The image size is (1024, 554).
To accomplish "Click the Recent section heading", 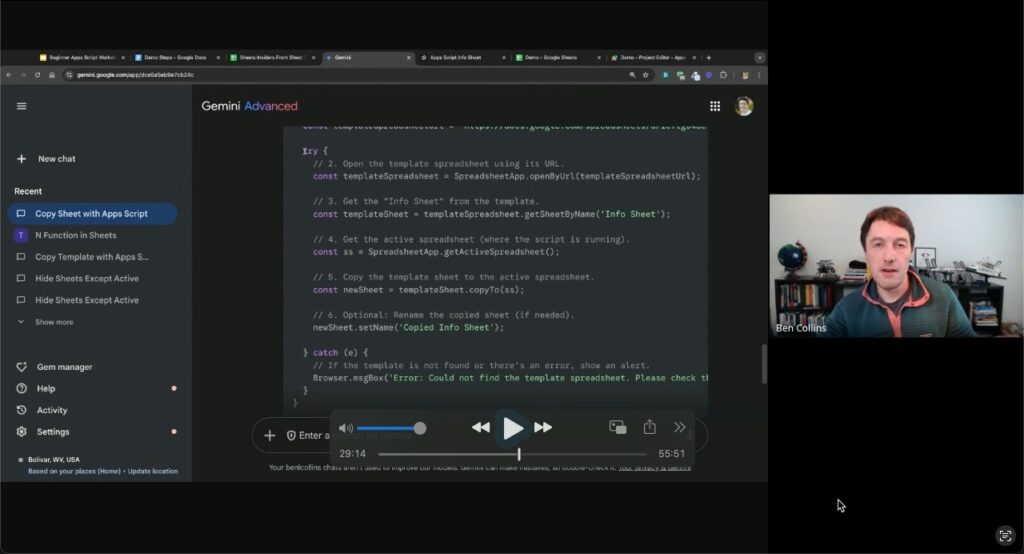I will tap(28, 191).
